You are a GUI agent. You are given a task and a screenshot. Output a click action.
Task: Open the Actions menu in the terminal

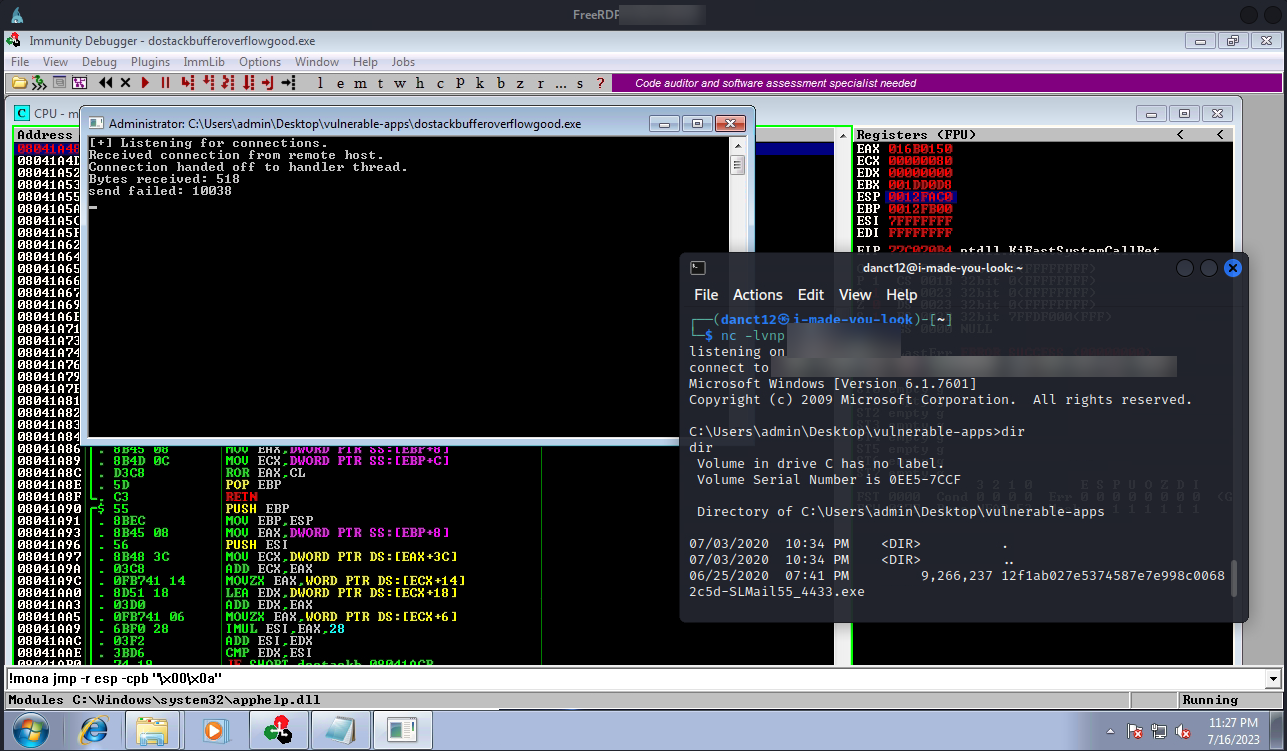tap(757, 295)
